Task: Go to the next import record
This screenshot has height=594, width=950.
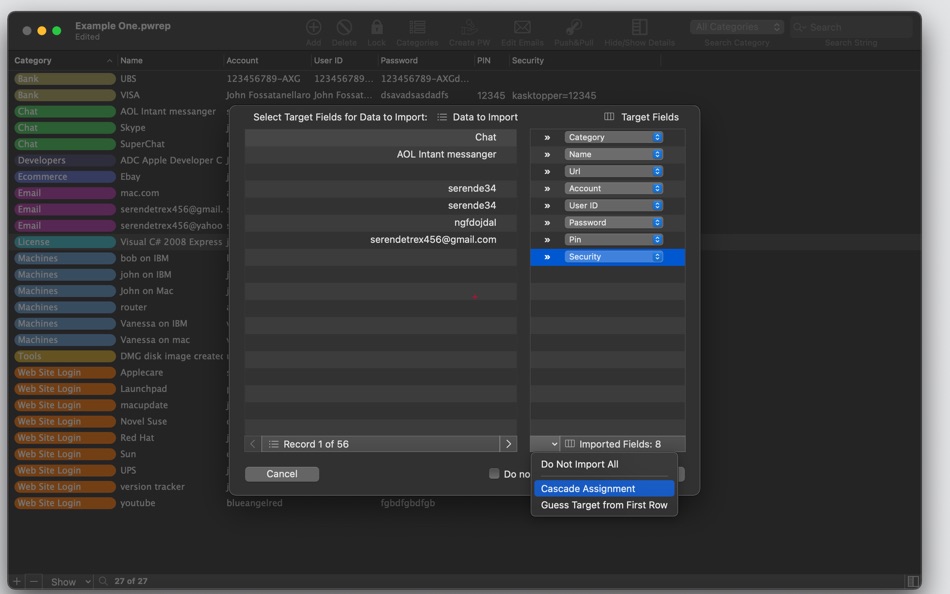Action: (x=508, y=444)
